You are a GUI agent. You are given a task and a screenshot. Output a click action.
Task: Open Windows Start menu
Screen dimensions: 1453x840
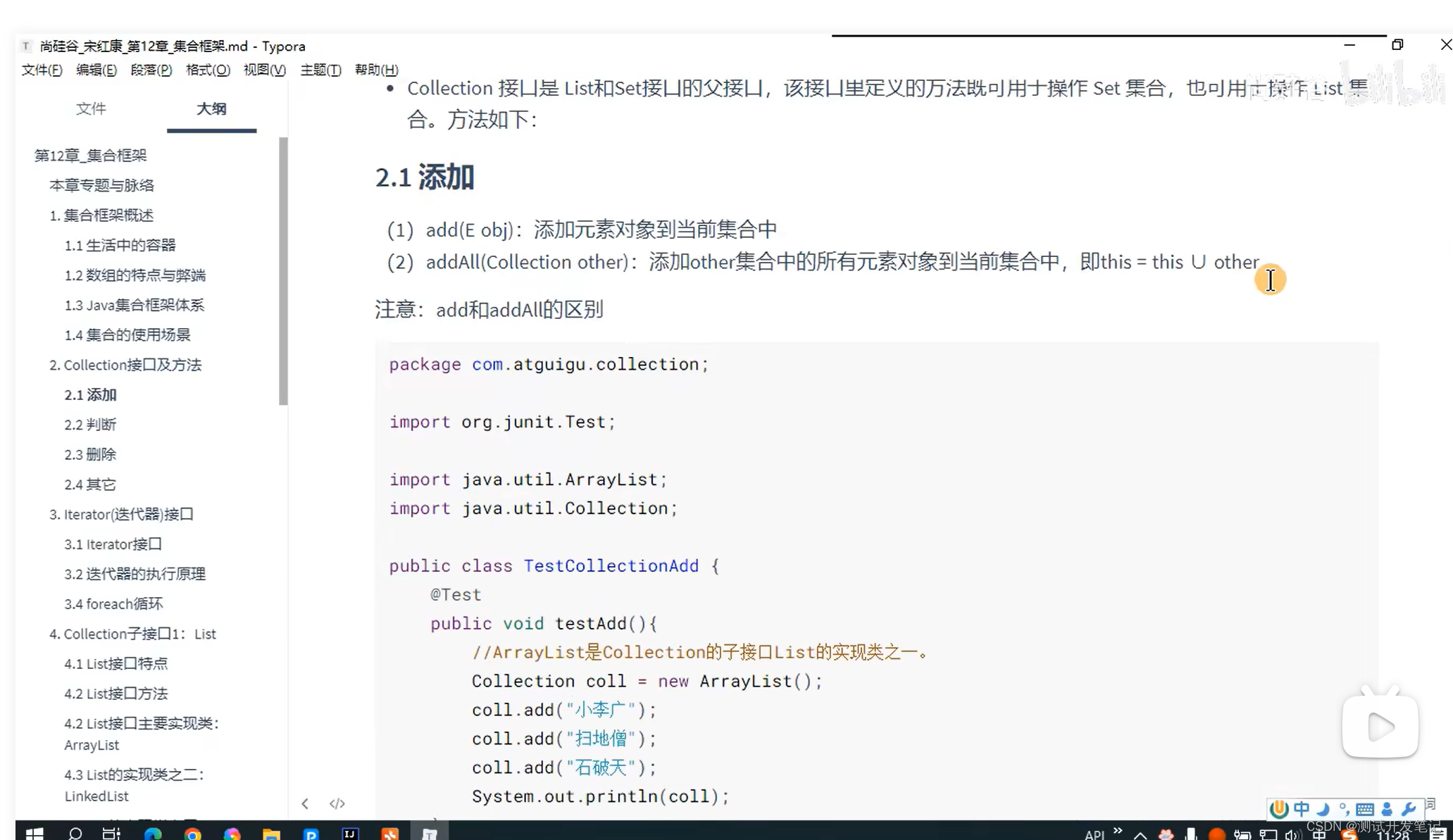click(x=35, y=834)
